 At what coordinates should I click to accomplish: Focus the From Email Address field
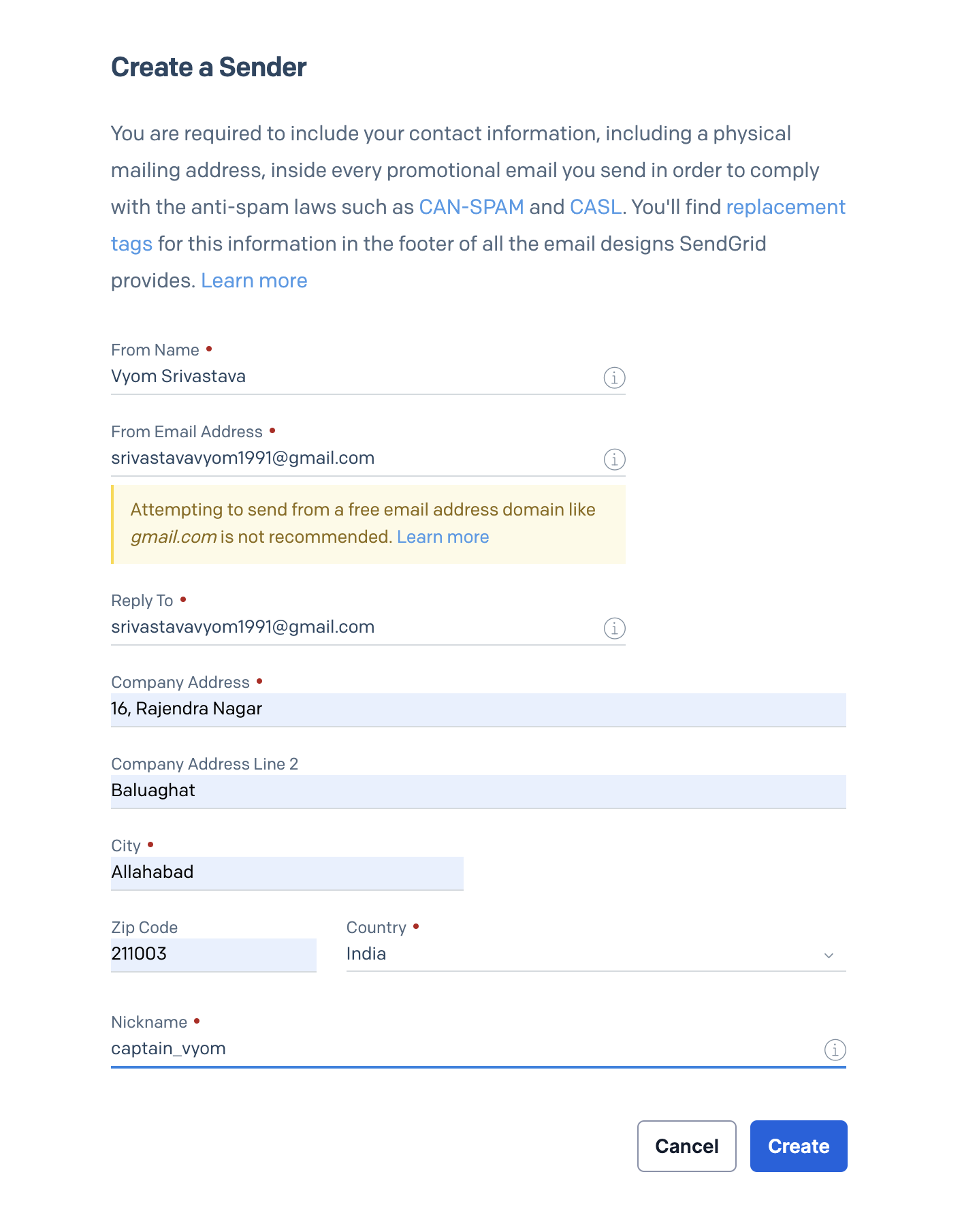point(354,458)
